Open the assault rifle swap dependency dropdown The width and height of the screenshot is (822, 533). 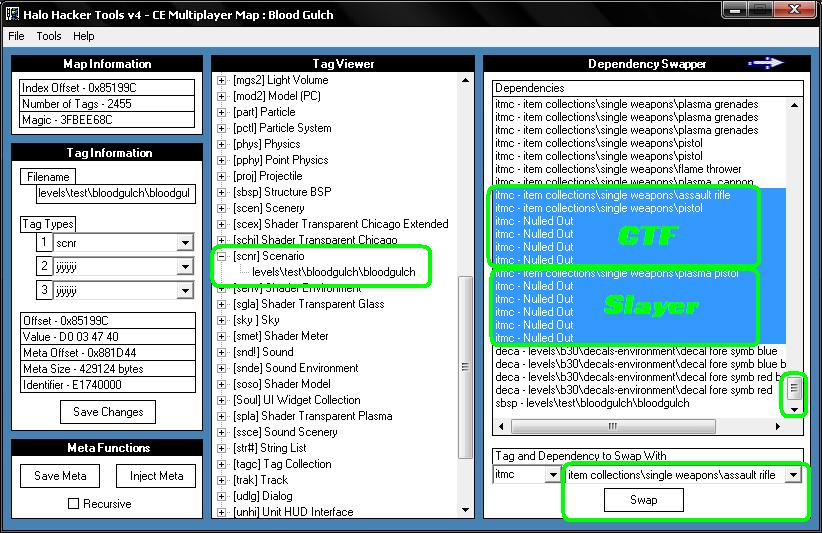tap(793, 475)
